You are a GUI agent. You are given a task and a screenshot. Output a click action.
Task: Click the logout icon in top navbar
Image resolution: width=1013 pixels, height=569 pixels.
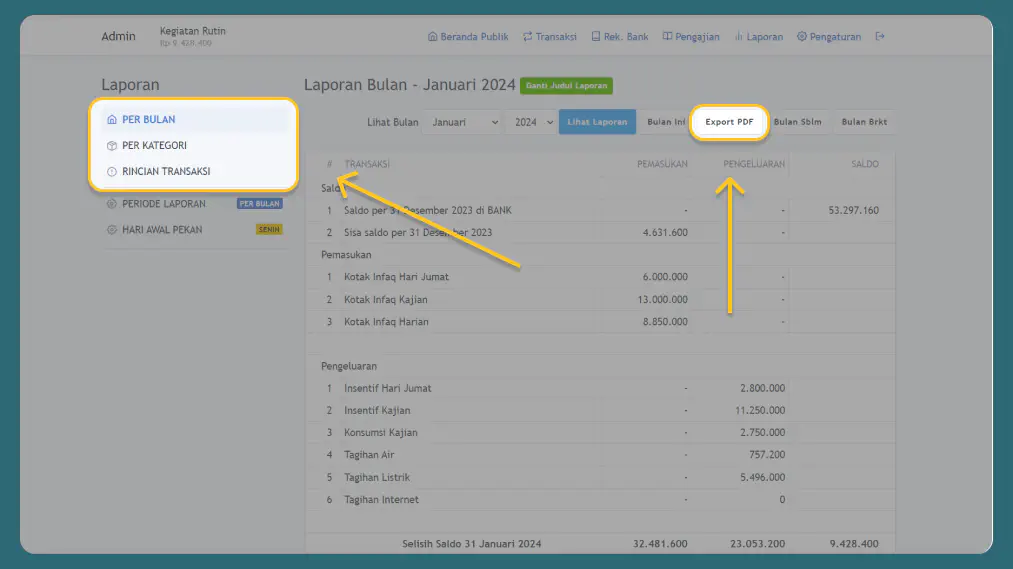(x=880, y=37)
